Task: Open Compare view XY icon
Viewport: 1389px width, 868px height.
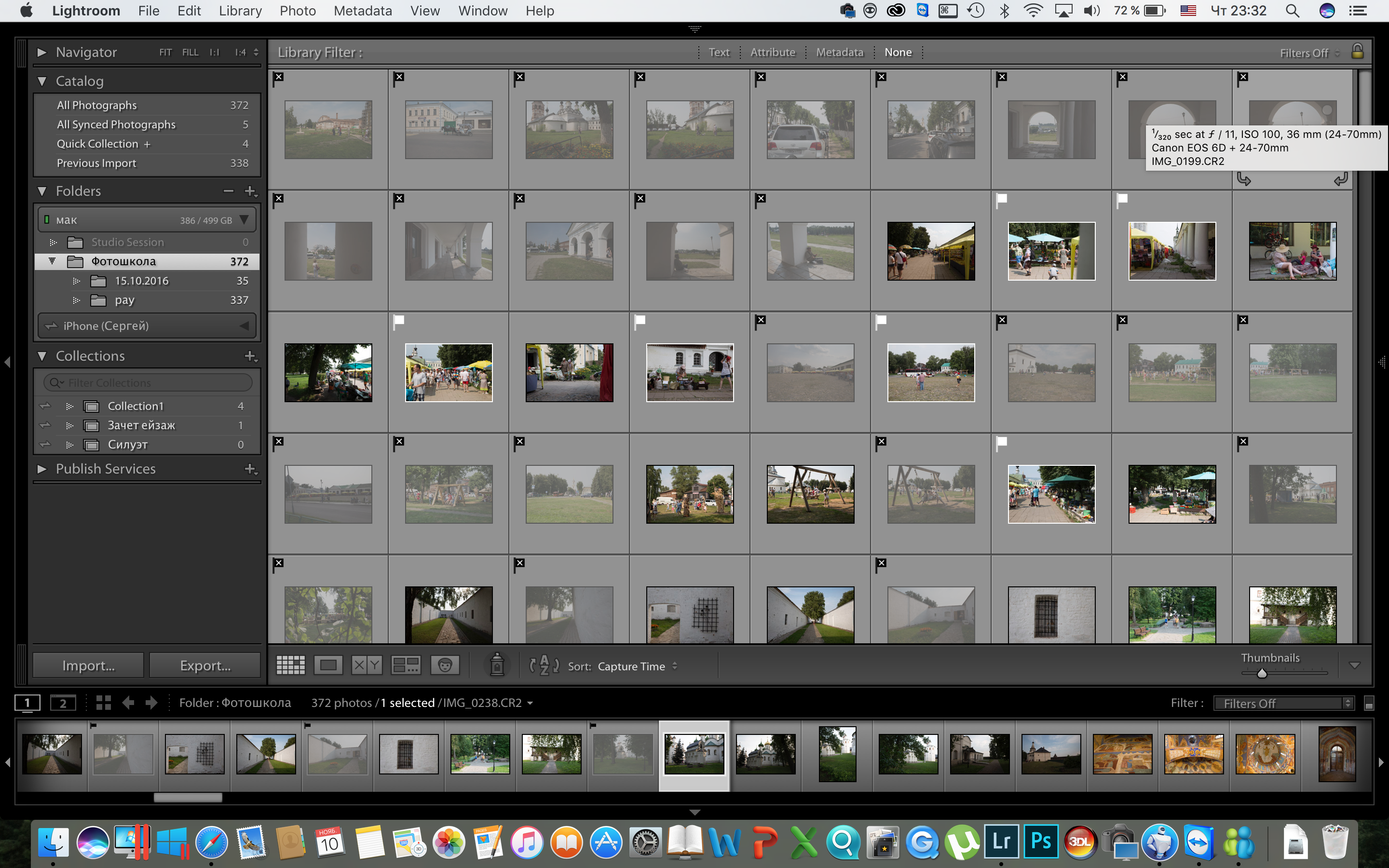Action: [367, 665]
